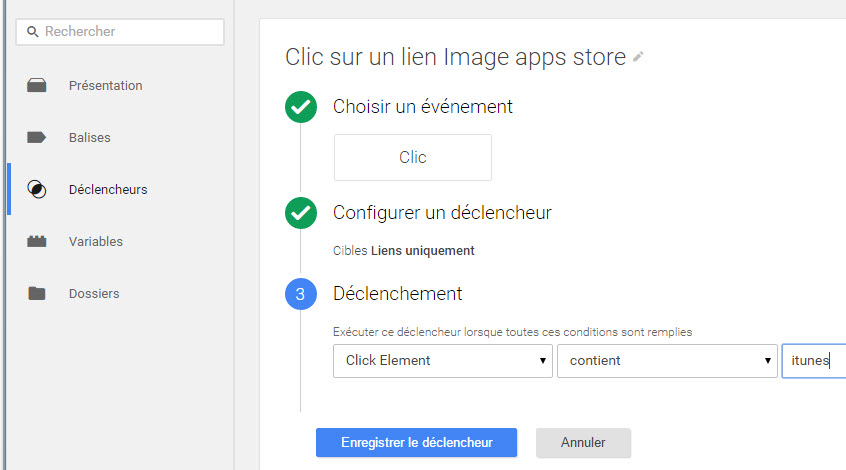Click the search magnifier icon
This screenshot has height=470, width=846.
pyautogui.click(x=32, y=32)
